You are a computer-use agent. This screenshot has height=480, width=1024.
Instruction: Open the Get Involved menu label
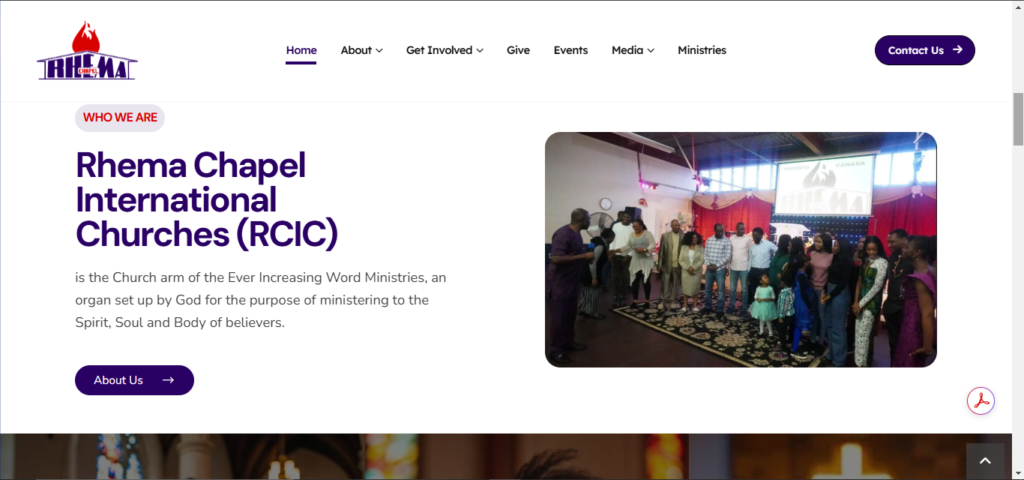(439, 50)
